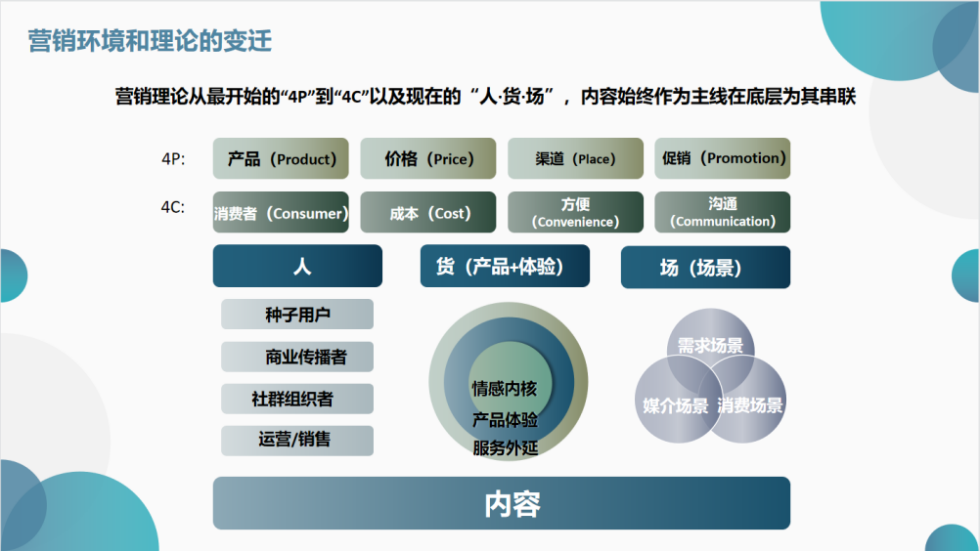Click the 需求场景 circle
The width and height of the screenshot is (980, 552).
pyautogui.click(x=710, y=346)
